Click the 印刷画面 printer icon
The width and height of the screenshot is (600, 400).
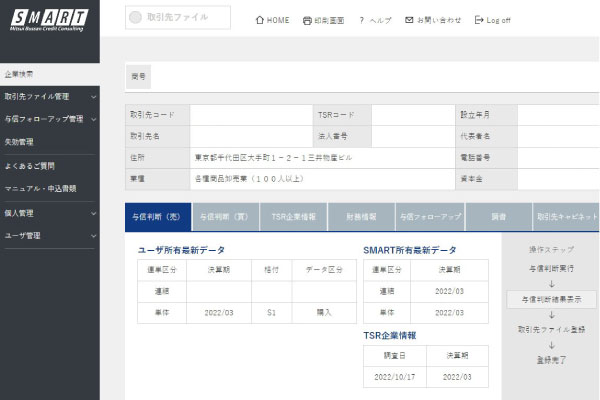pos(307,20)
